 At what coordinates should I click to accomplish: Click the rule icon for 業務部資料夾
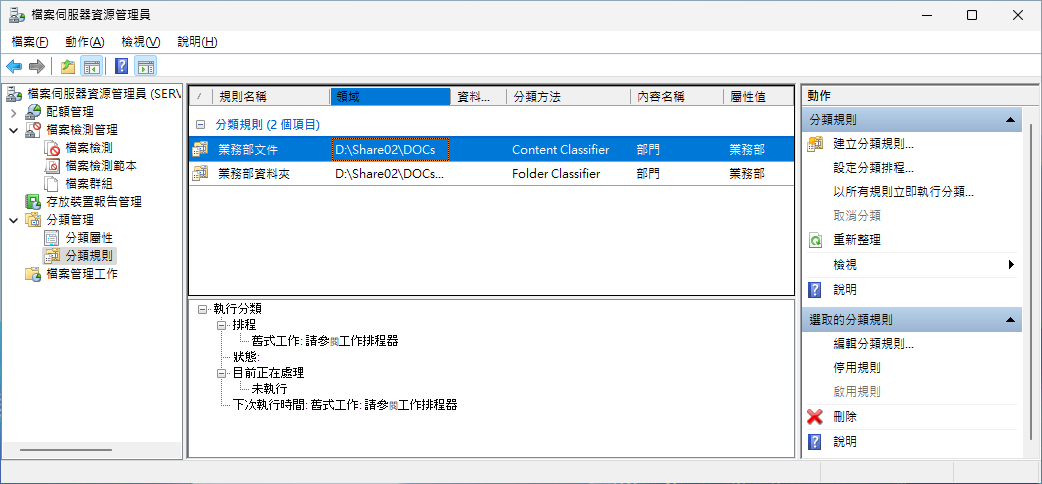point(200,174)
